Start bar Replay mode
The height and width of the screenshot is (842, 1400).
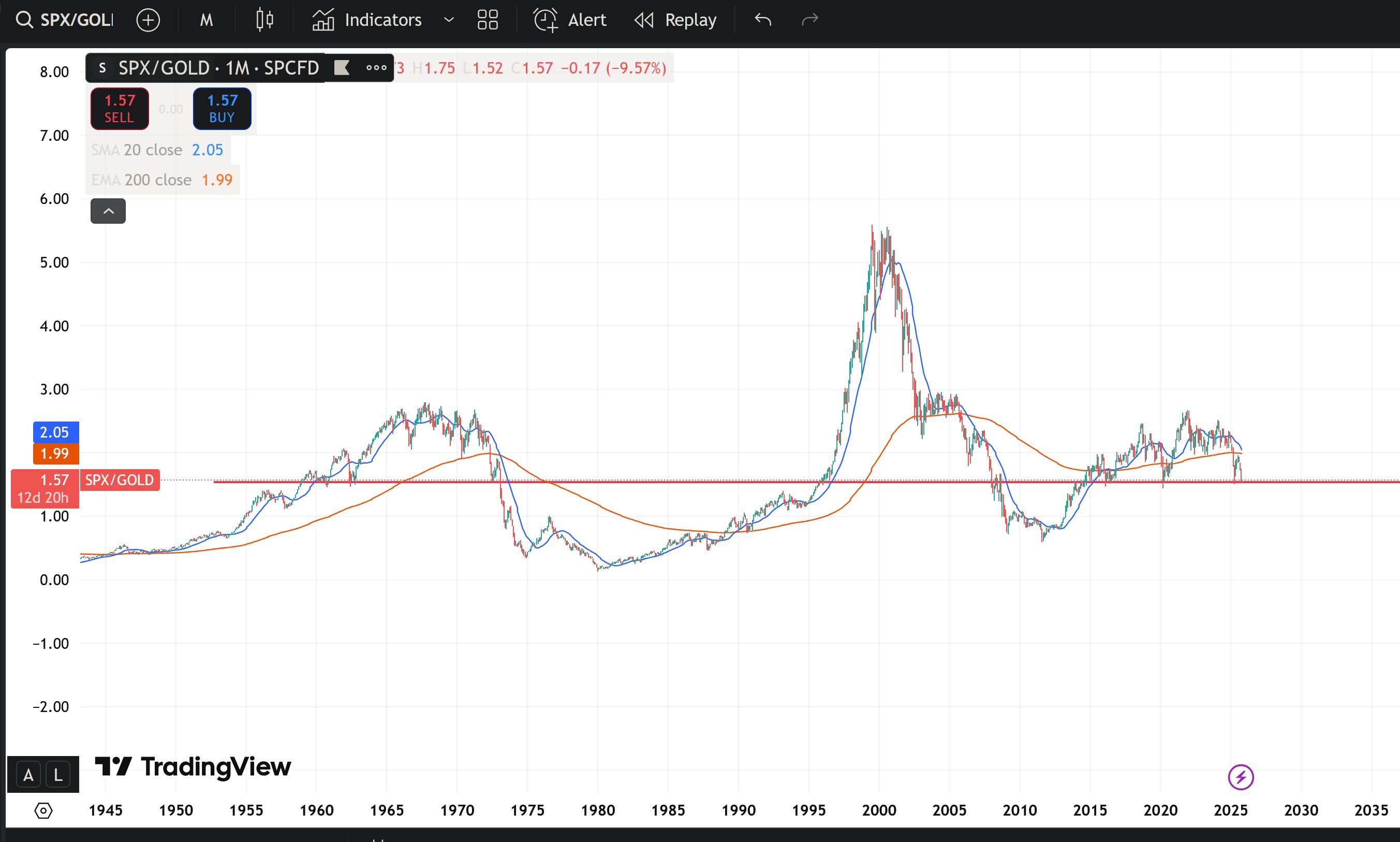(675, 20)
